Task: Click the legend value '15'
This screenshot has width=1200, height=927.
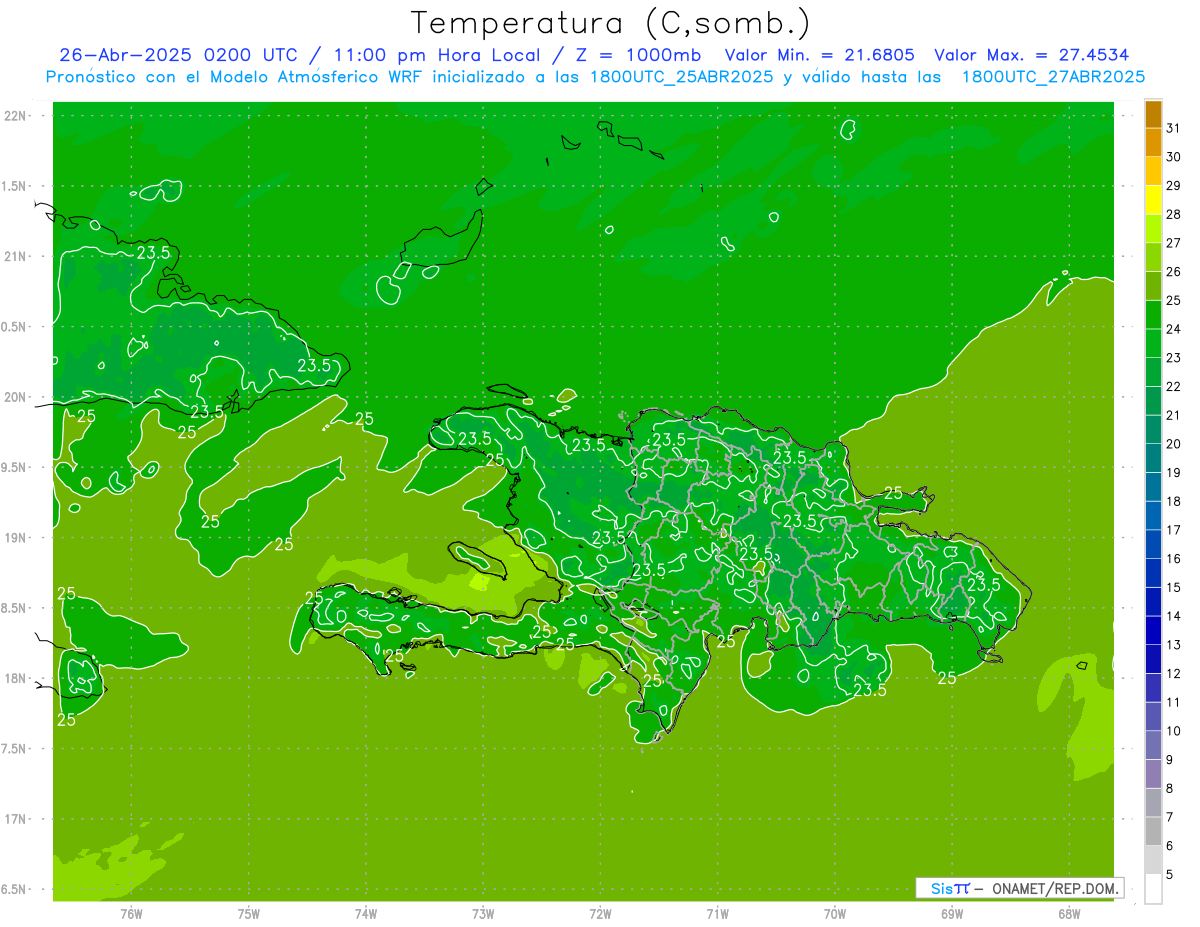Action: pyautogui.click(x=1174, y=587)
